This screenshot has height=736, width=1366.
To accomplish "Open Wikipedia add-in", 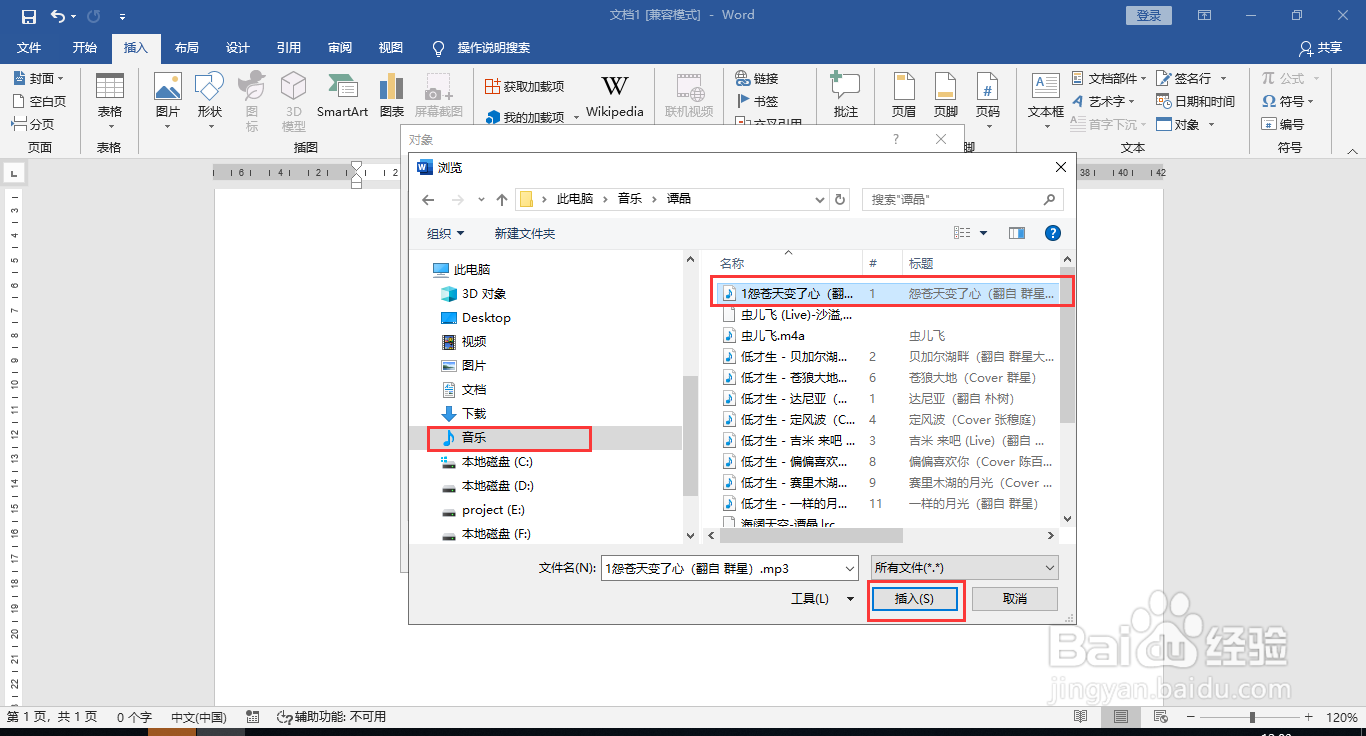I will pyautogui.click(x=615, y=96).
